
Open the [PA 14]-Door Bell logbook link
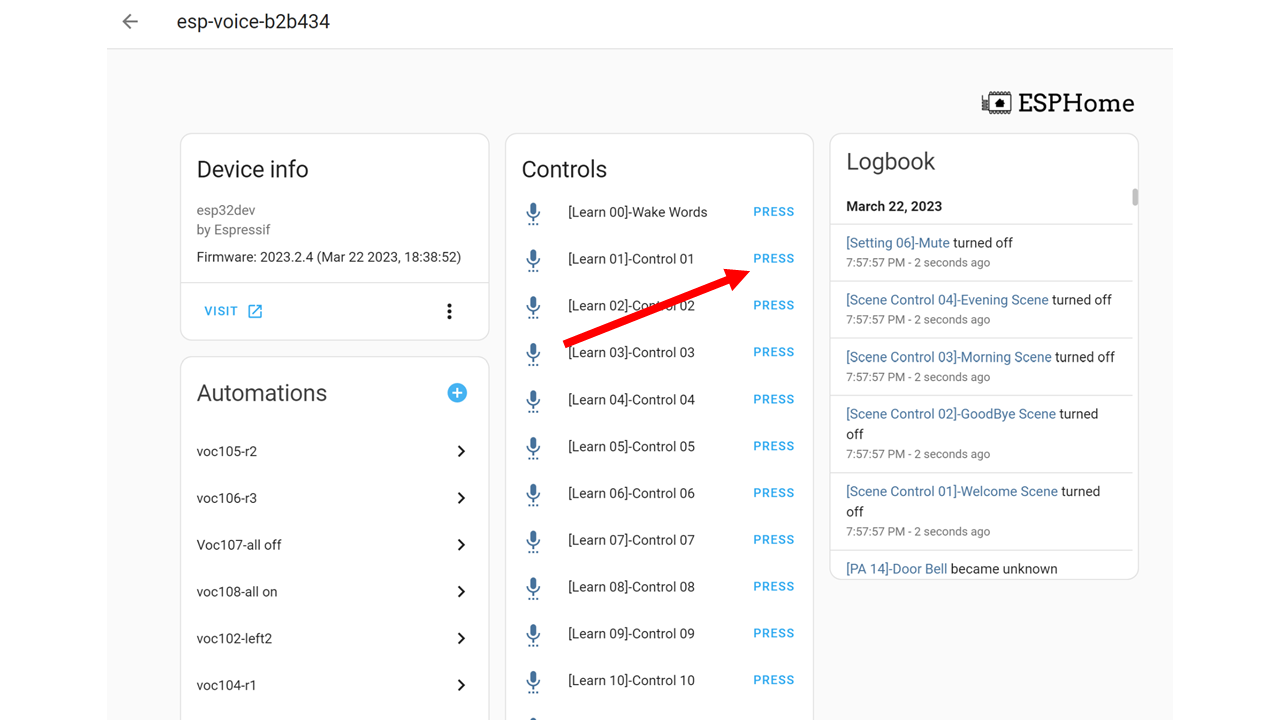[896, 569]
